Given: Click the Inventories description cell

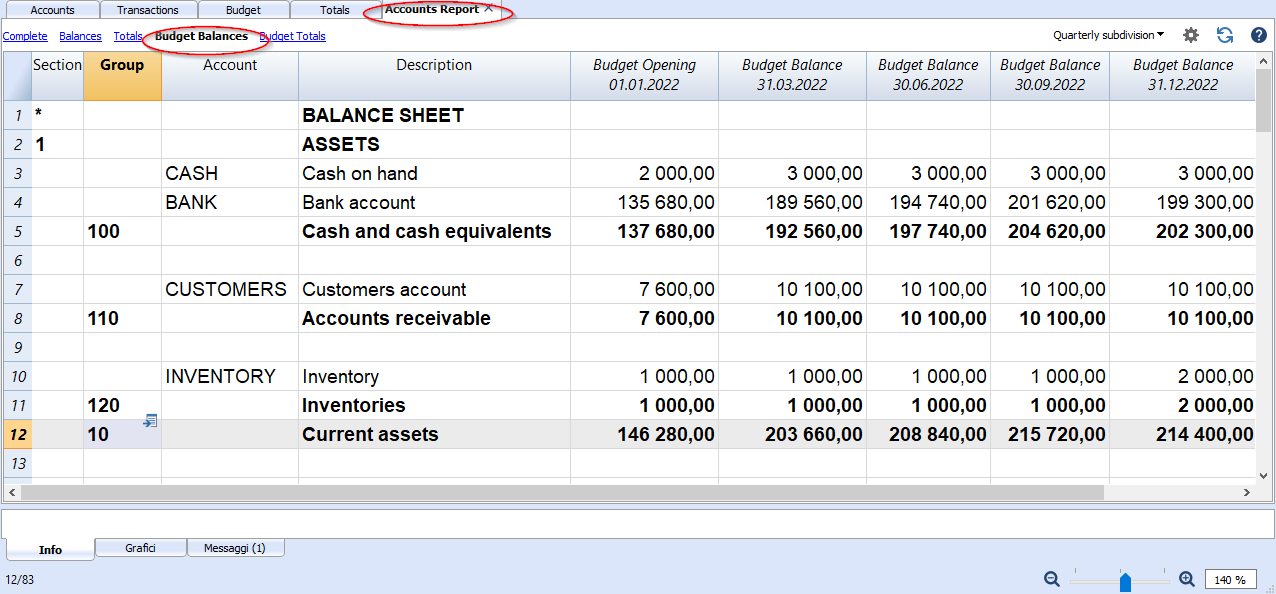Looking at the screenshot, I should pyautogui.click(x=434, y=406).
